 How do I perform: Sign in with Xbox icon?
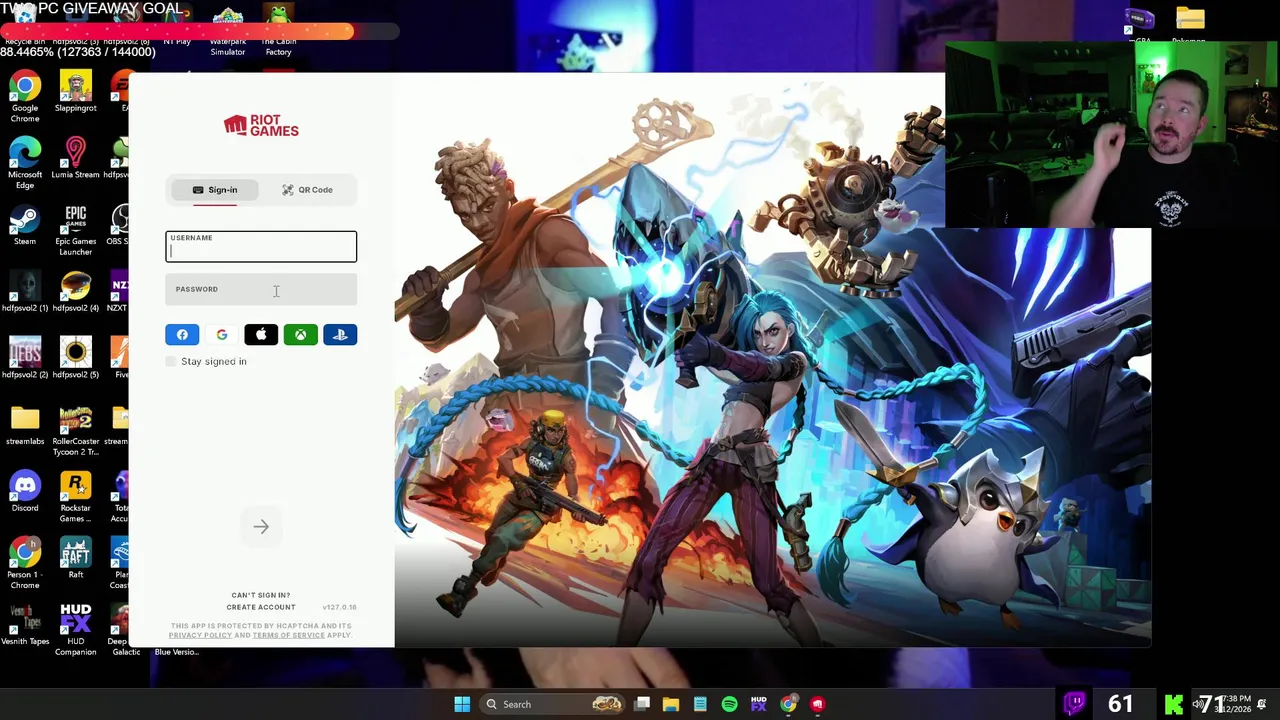coord(301,335)
